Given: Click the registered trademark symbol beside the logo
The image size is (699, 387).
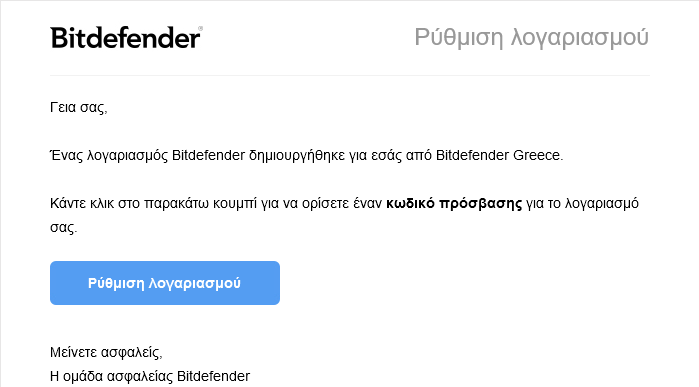Looking at the screenshot, I should coord(200,29).
